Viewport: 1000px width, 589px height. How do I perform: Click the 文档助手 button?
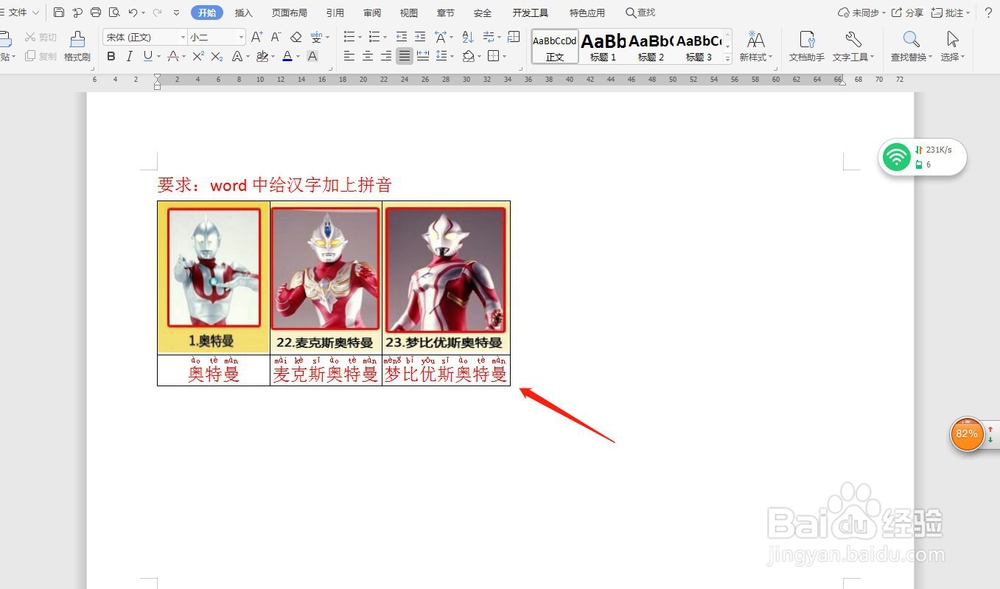tap(807, 46)
